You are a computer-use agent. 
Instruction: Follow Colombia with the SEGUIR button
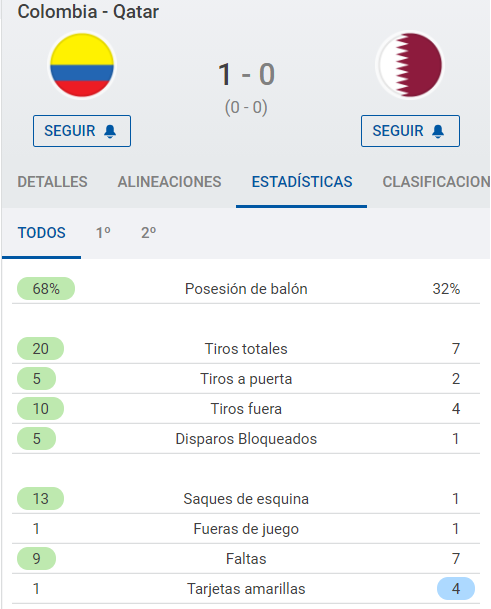pyautogui.click(x=82, y=131)
